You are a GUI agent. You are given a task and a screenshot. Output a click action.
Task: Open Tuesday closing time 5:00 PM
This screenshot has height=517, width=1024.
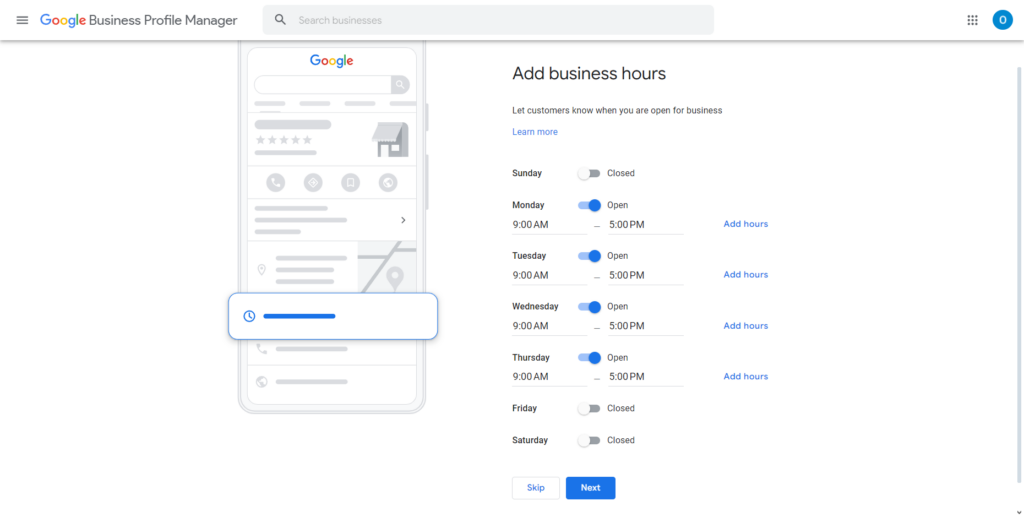pos(646,275)
